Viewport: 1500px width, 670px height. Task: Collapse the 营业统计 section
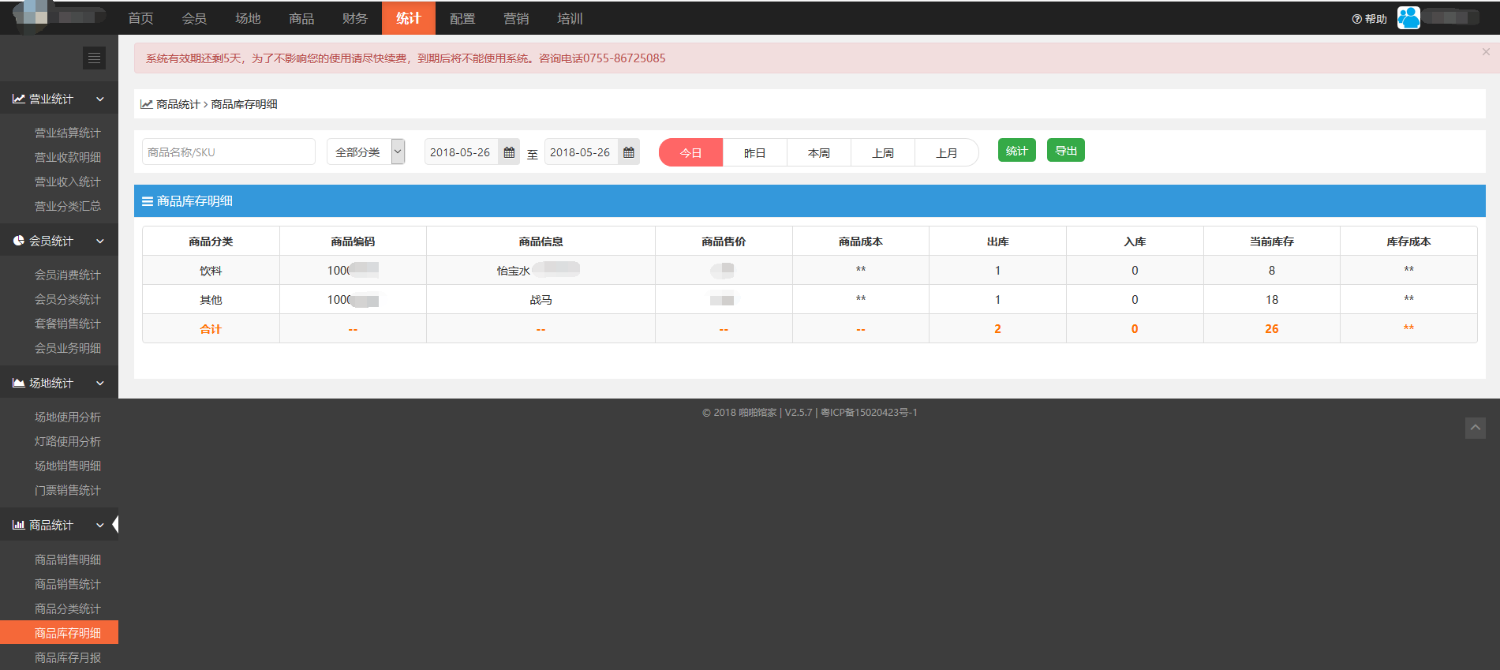coord(99,99)
